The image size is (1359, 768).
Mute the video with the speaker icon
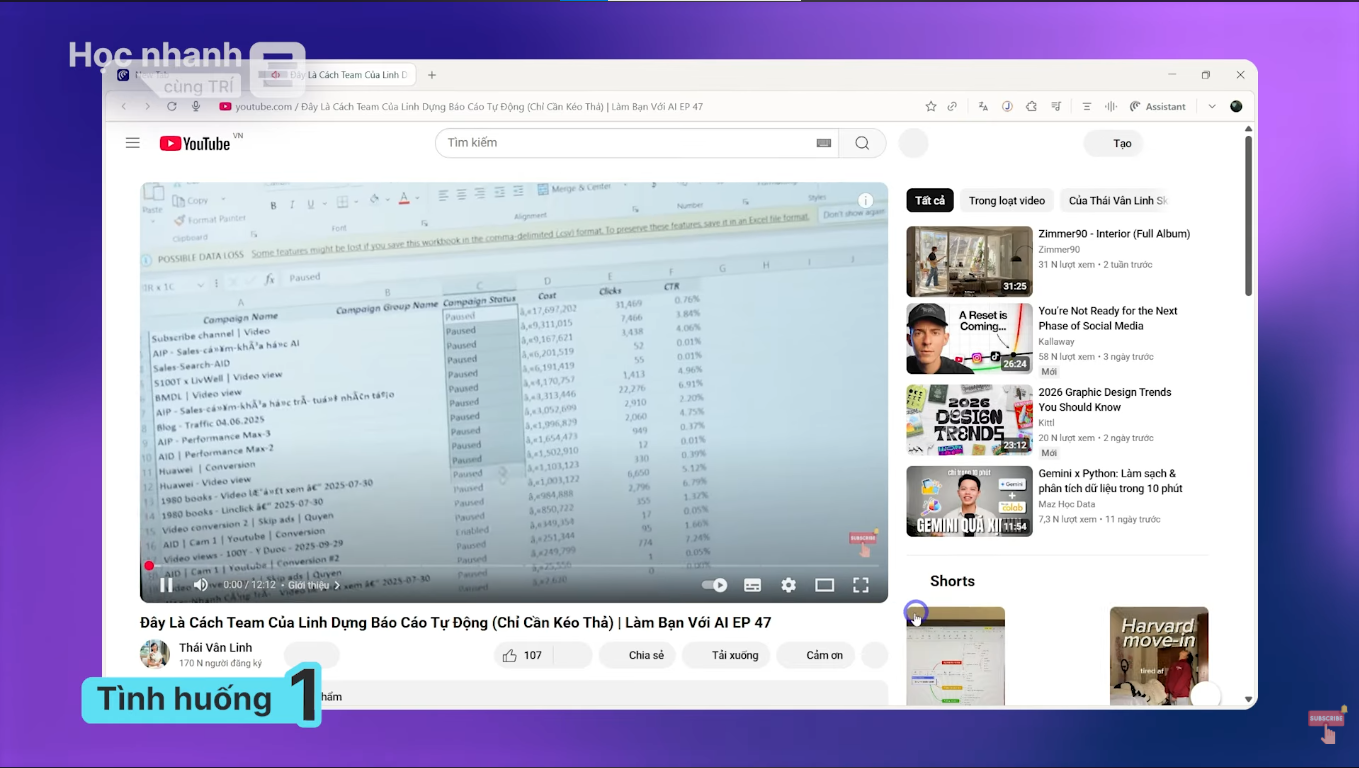pyautogui.click(x=200, y=585)
